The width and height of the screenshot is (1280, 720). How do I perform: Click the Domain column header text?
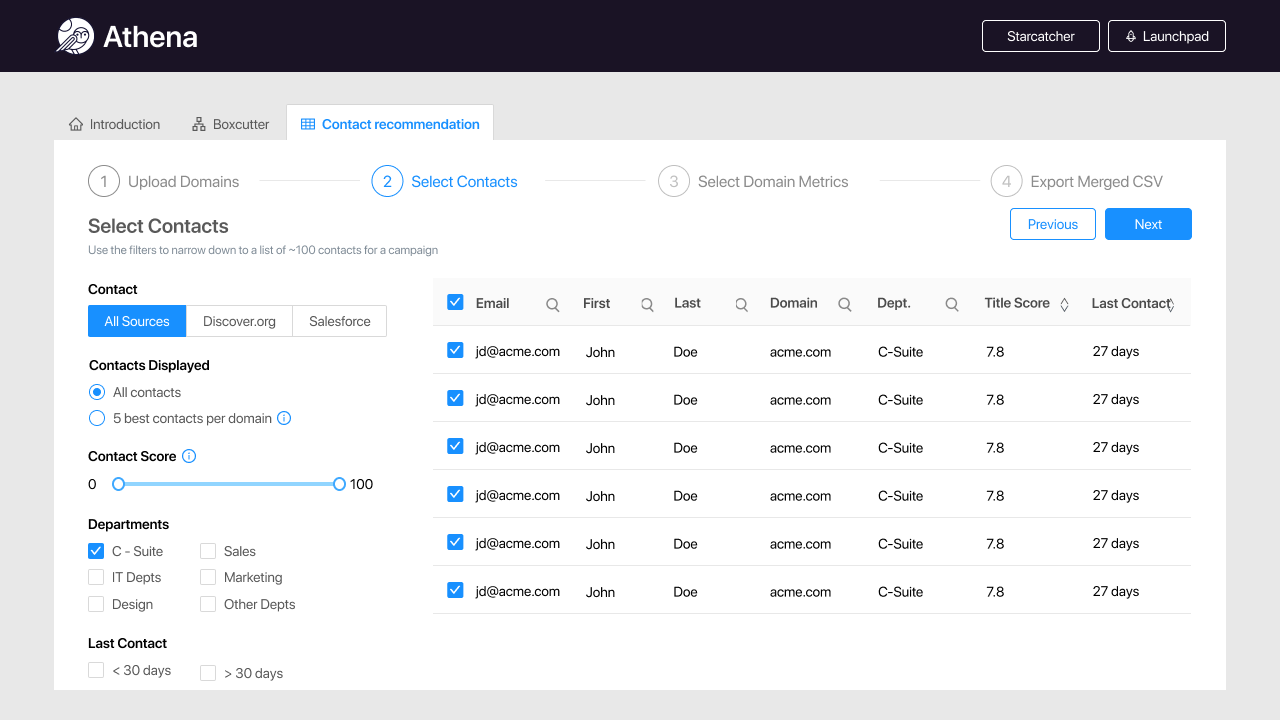(x=794, y=303)
